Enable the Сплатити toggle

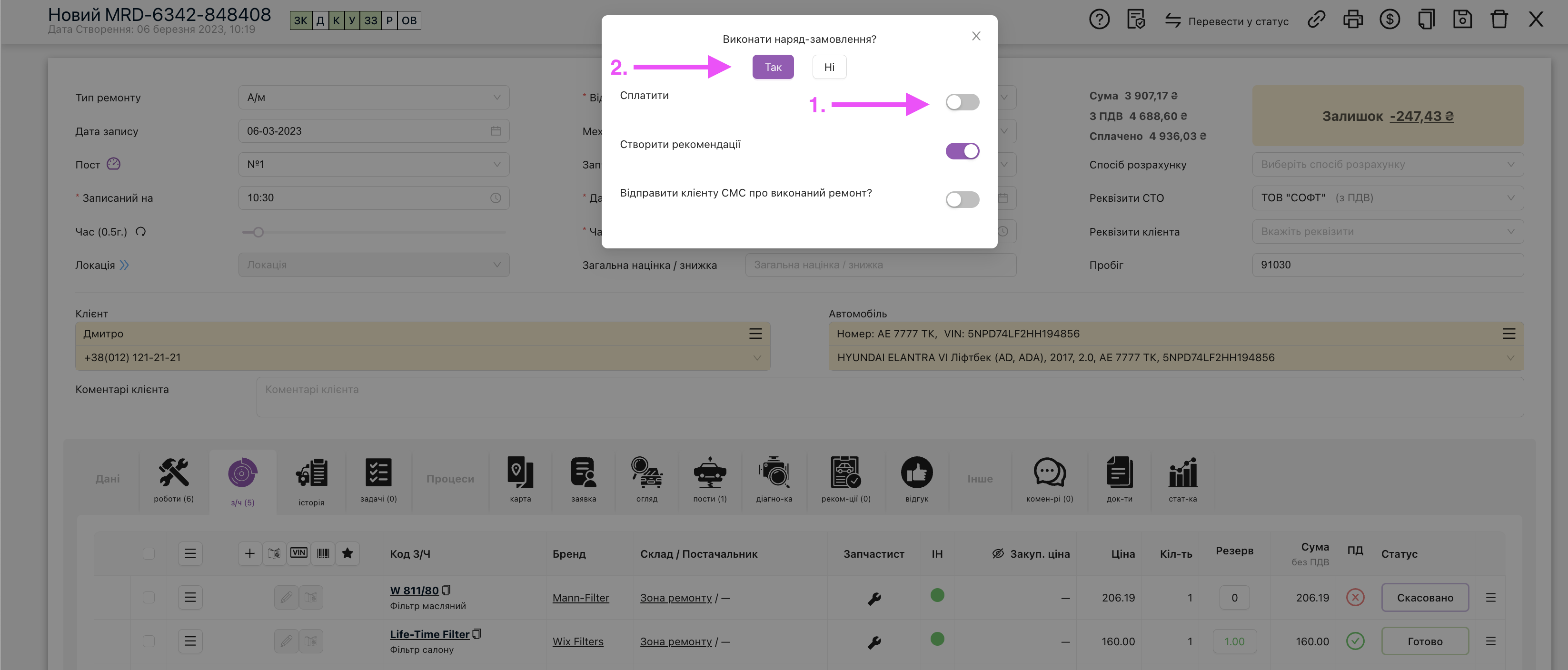[962, 102]
